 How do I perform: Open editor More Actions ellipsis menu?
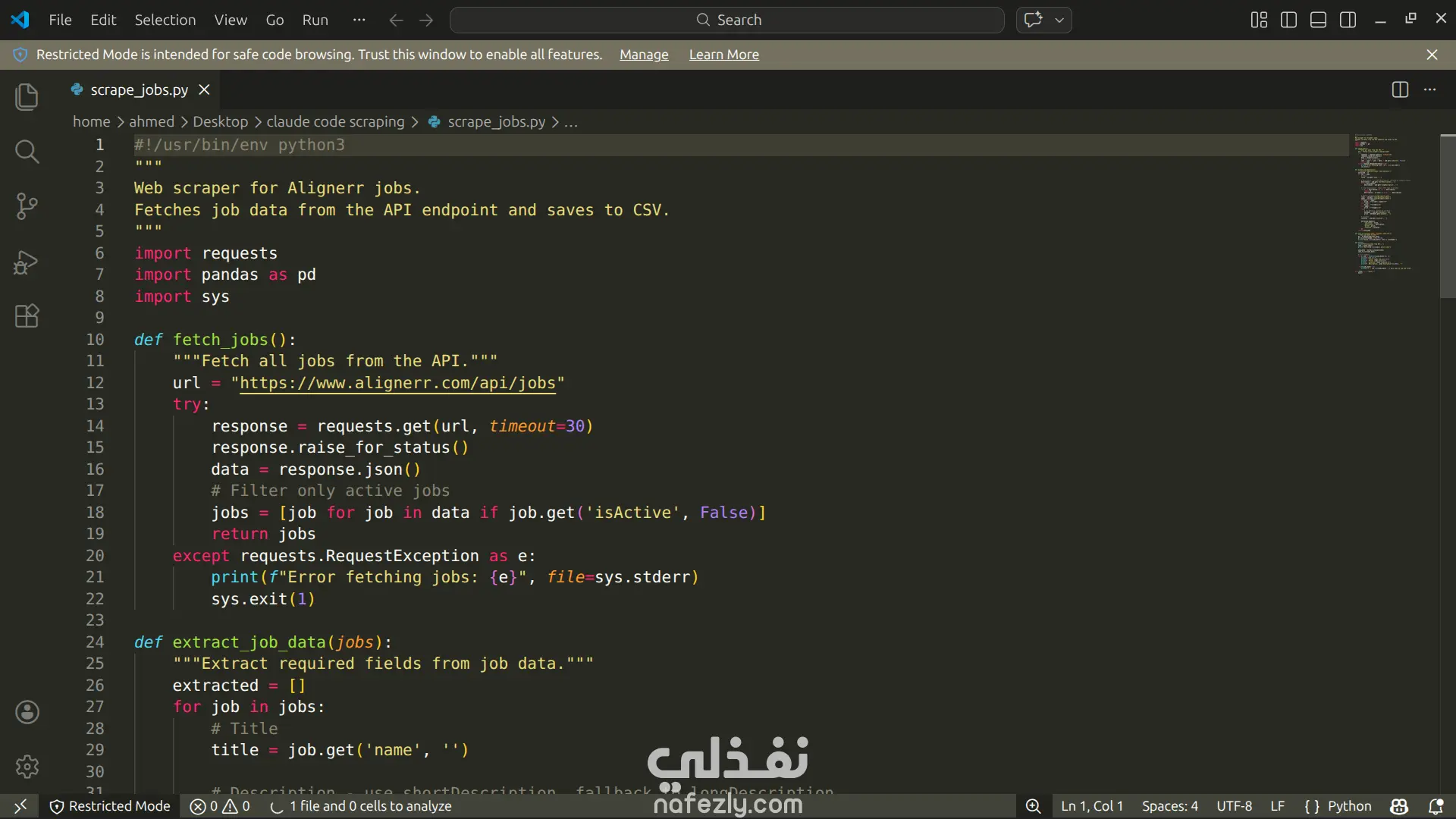(x=1429, y=89)
